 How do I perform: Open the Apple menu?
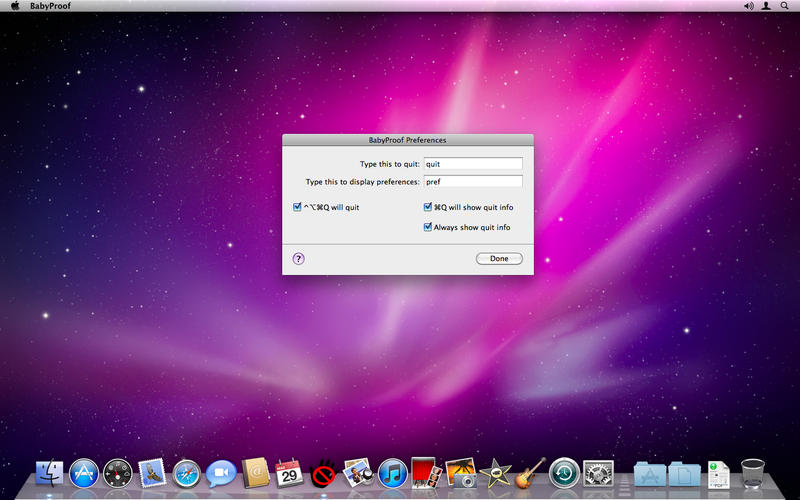[15, 6]
